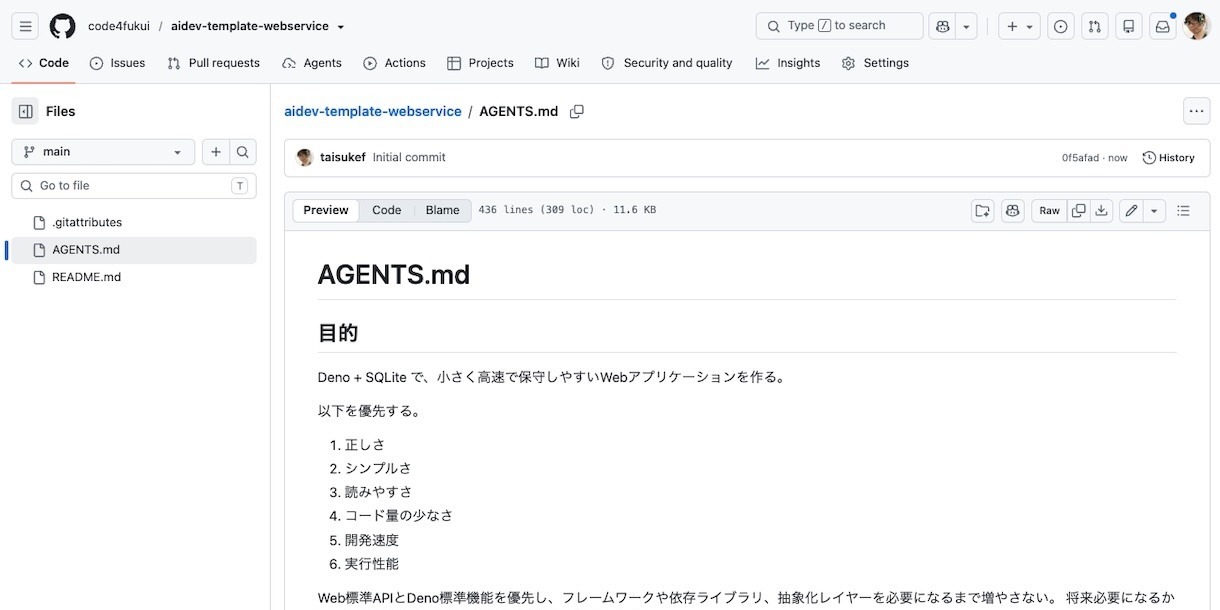Viewport: 1220px width, 610px height.
Task: Open the Wiki tab
Action: (557, 63)
